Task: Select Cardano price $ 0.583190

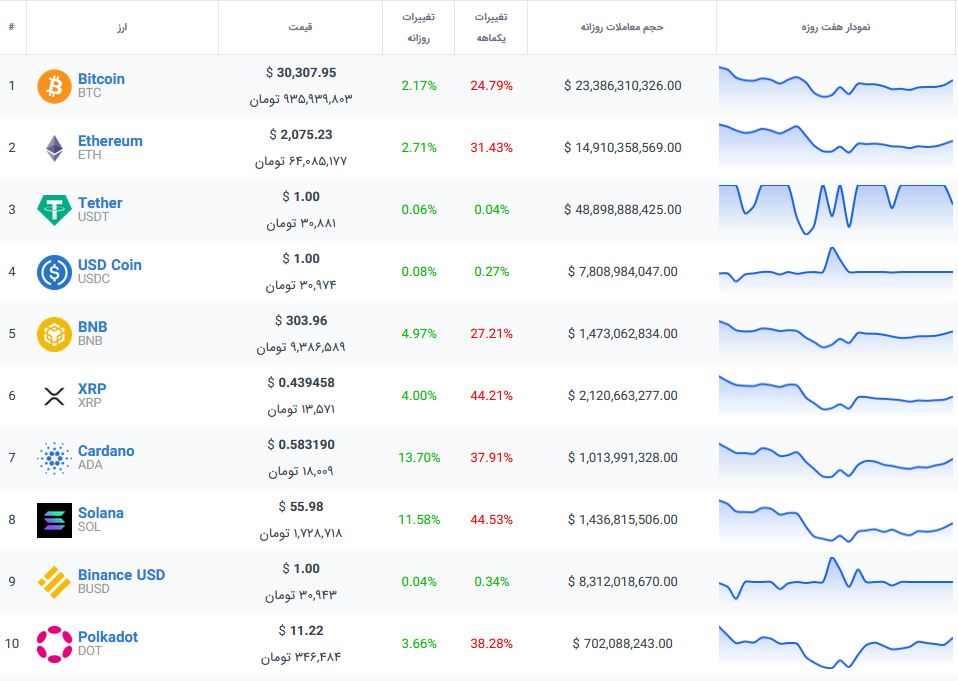Action: (301, 445)
